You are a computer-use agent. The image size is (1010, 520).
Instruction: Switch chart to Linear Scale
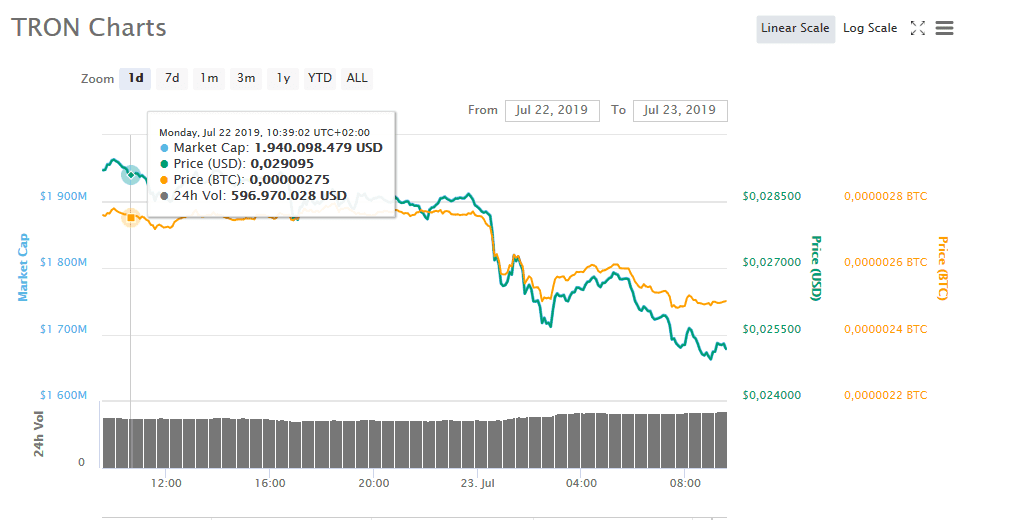pos(795,28)
